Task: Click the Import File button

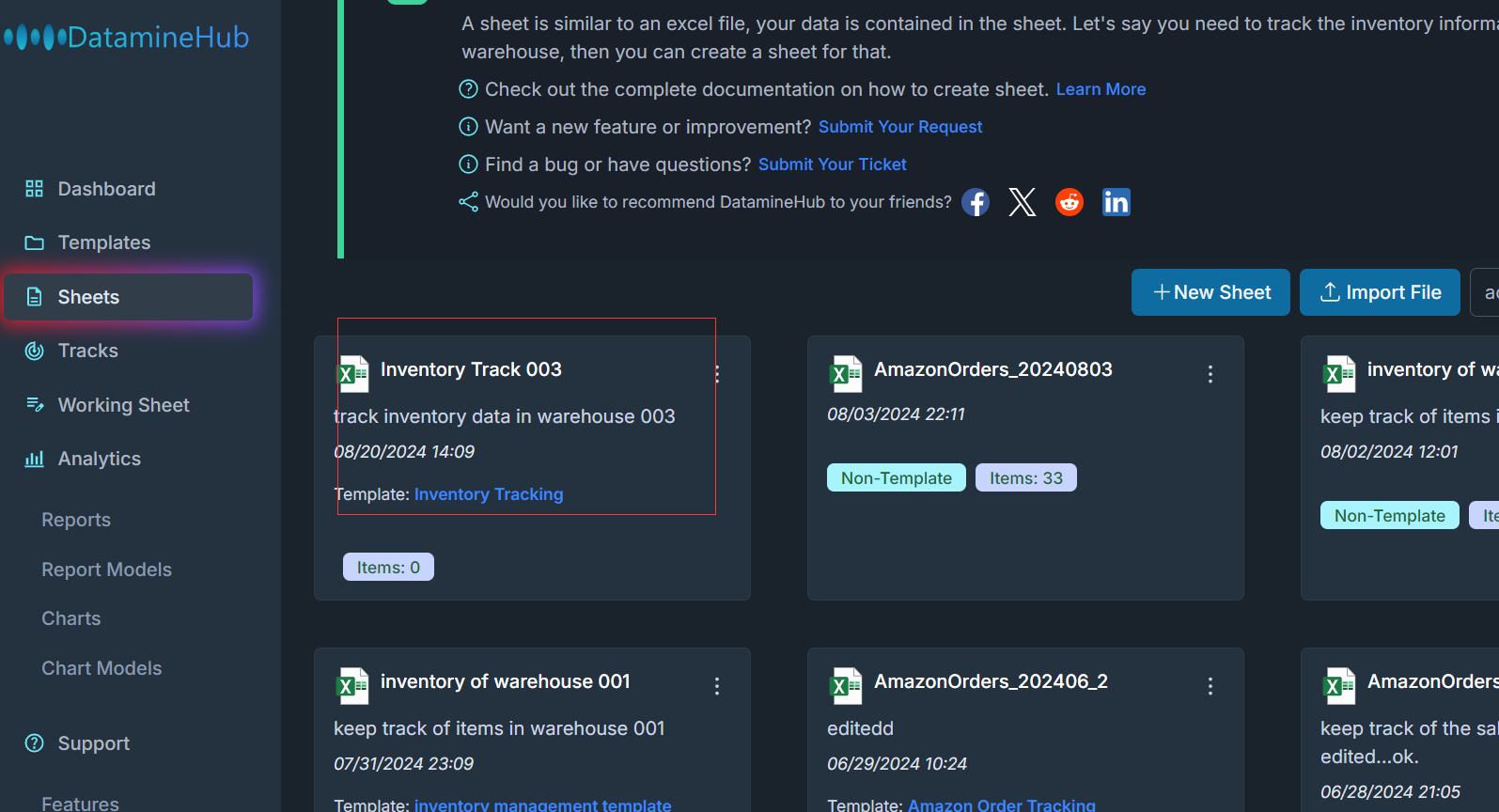Action: 1380,292
